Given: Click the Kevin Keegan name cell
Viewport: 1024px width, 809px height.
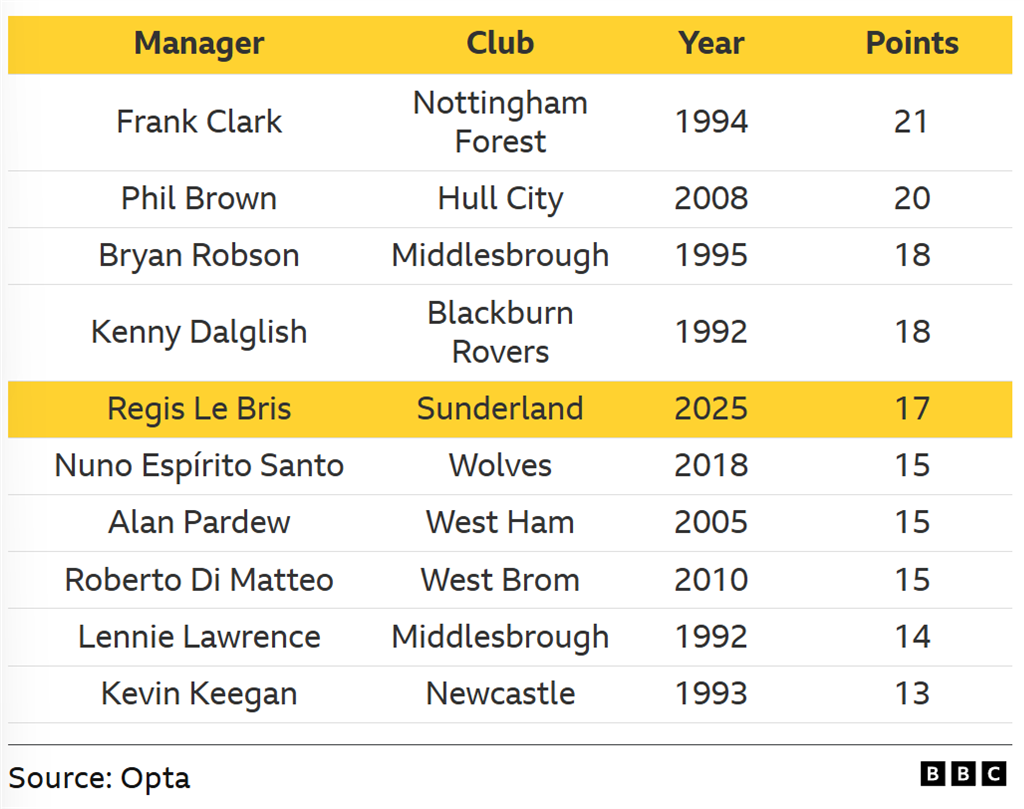Looking at the screenshot, I should click(199, 694).
